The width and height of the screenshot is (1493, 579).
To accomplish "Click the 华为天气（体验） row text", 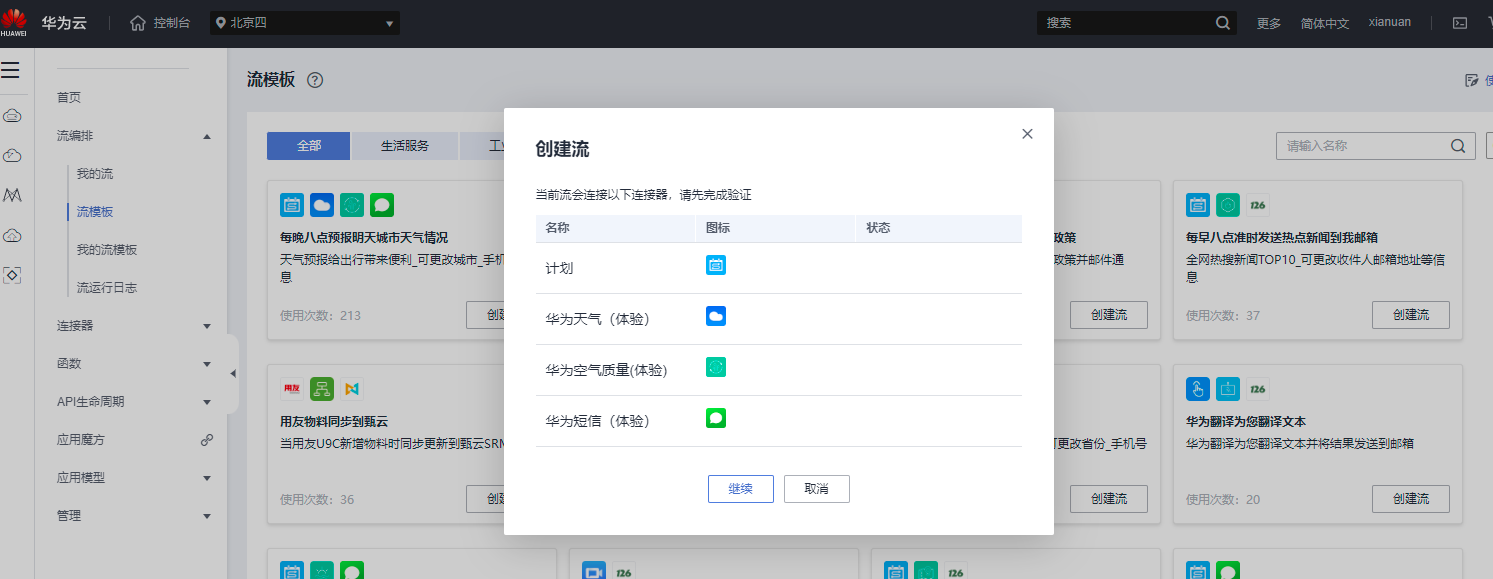I will 597,319.
